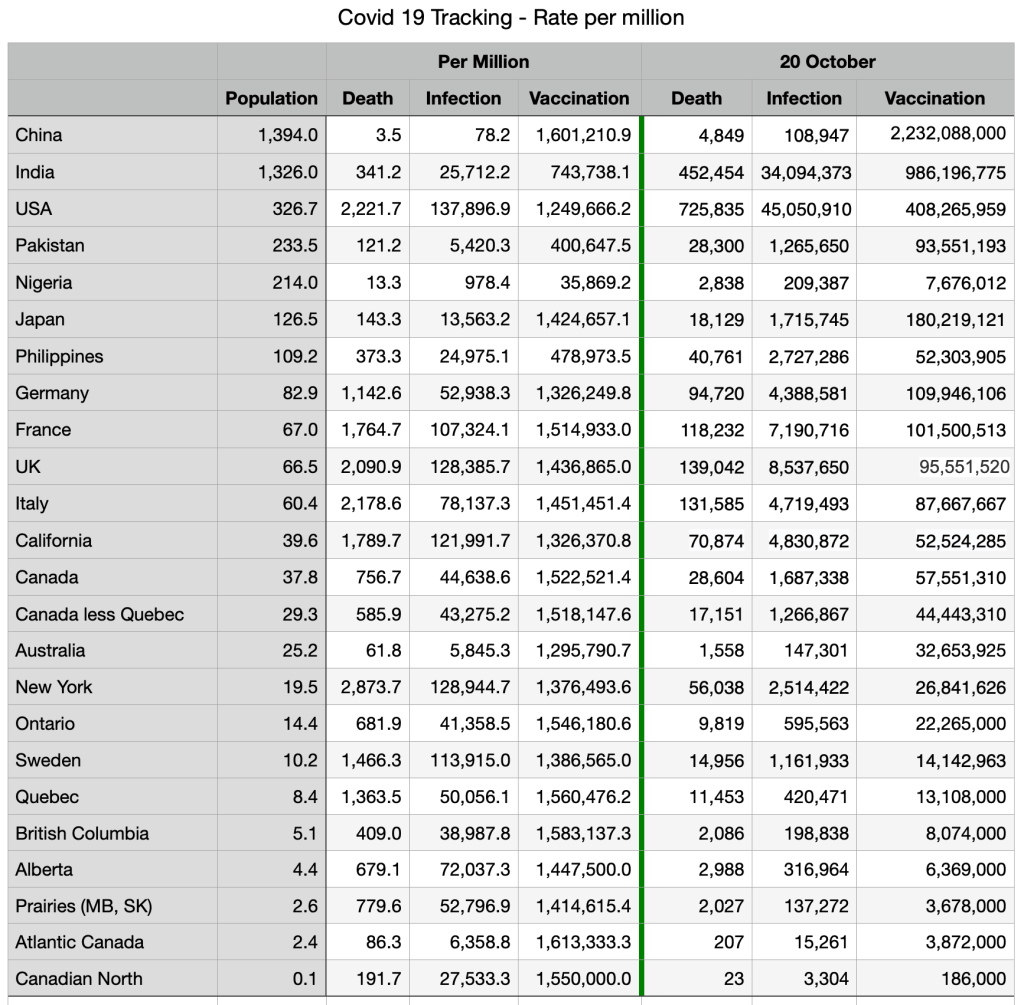Click USA's per million death value 2,221.7

(371, 209)
